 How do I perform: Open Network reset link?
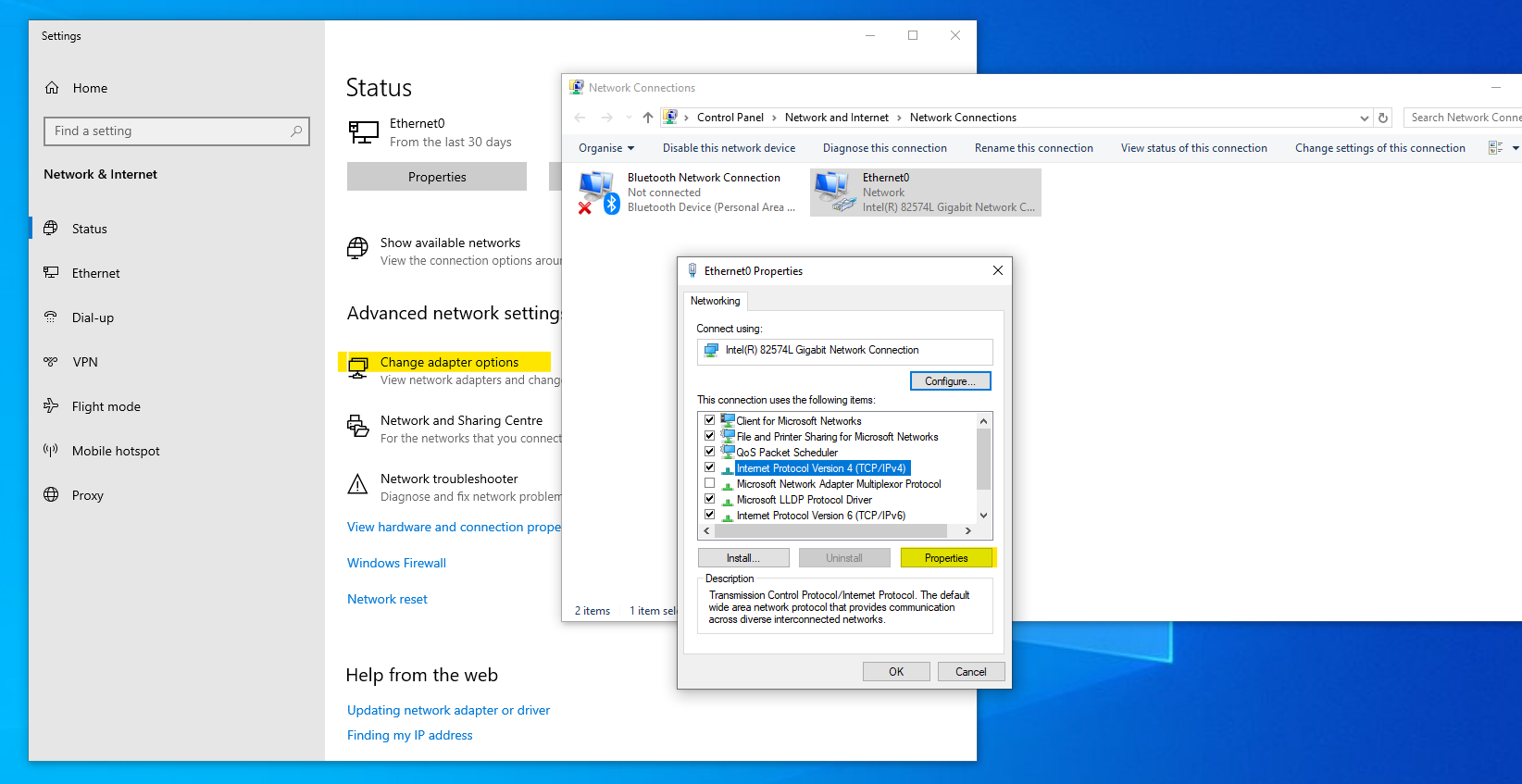point(387,599)
